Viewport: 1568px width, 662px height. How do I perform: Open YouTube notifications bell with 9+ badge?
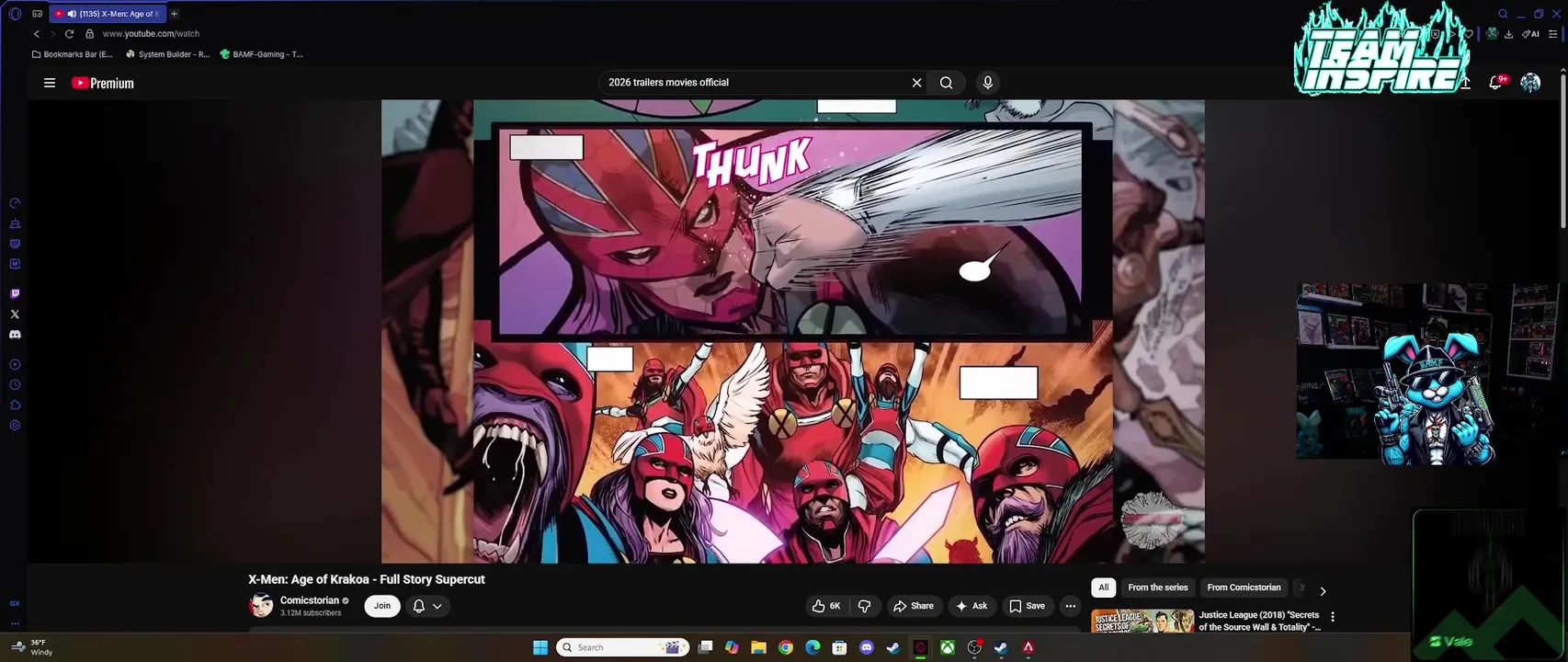[x=1496, y=83]
